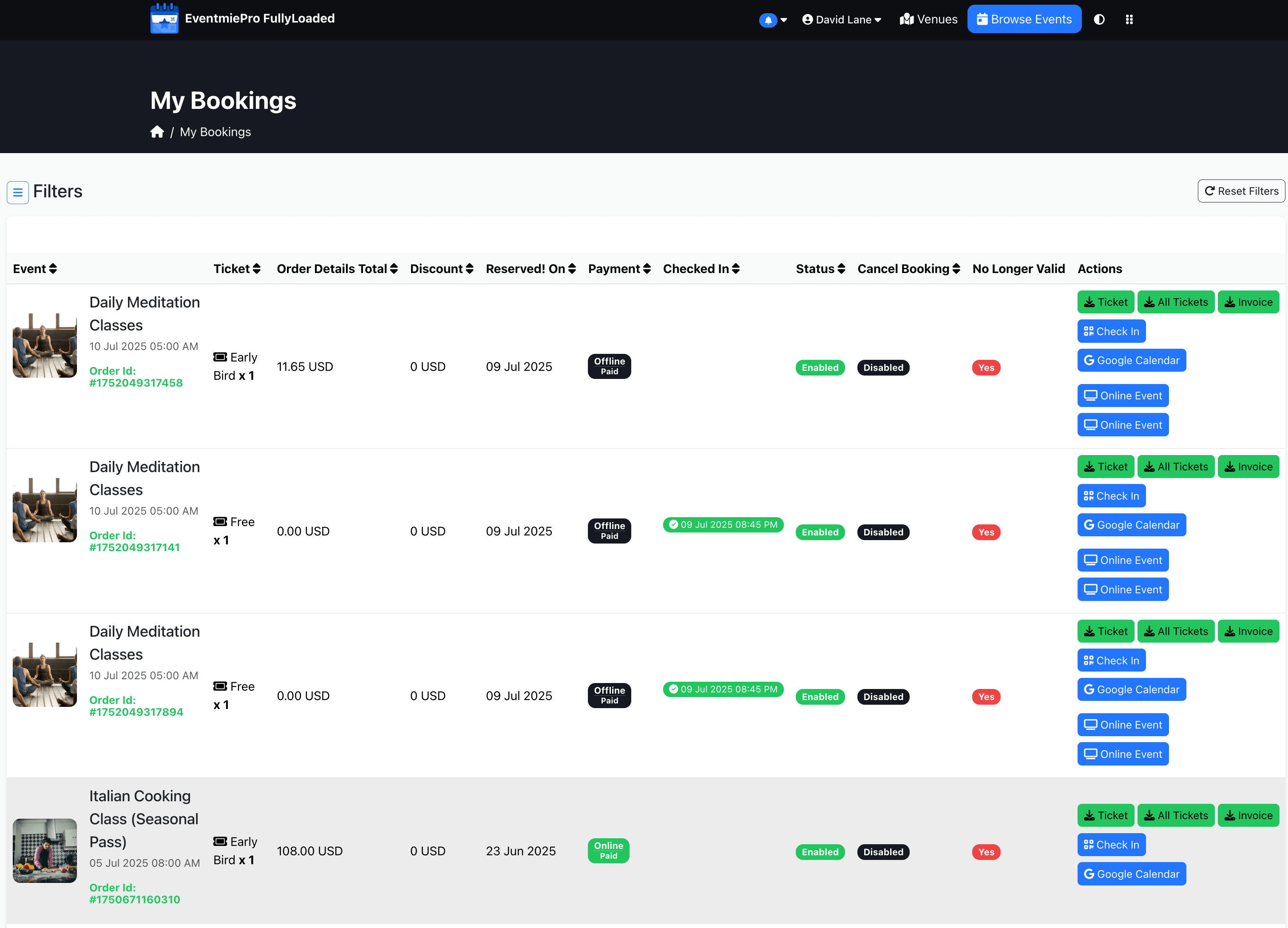The height and width of the screenshot is (928, 1288).
Task: Toggle dark mode contrast icon
Action: click(x=1099, y=19)
